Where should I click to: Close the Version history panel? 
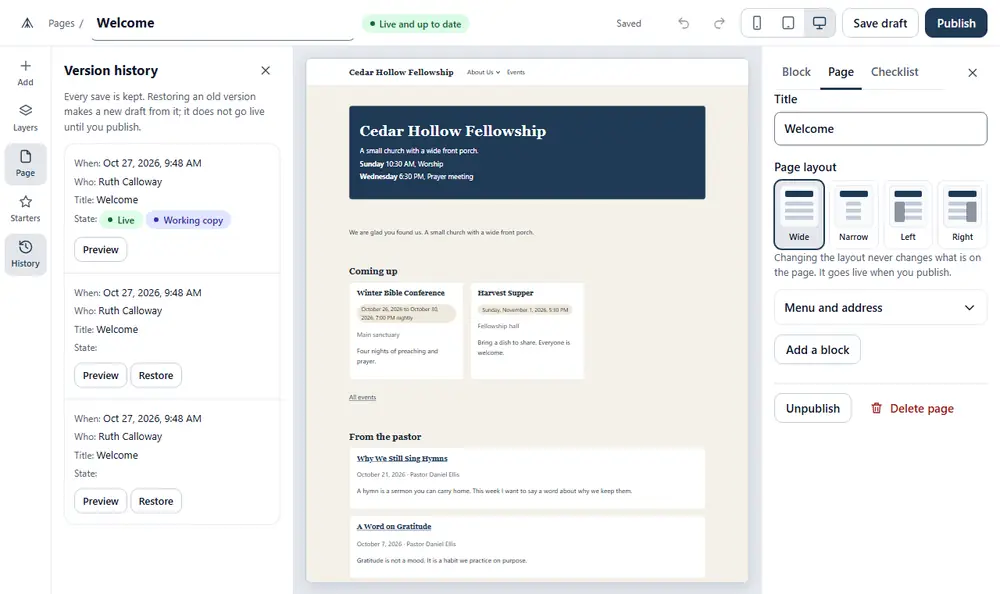tap(265, 70)
